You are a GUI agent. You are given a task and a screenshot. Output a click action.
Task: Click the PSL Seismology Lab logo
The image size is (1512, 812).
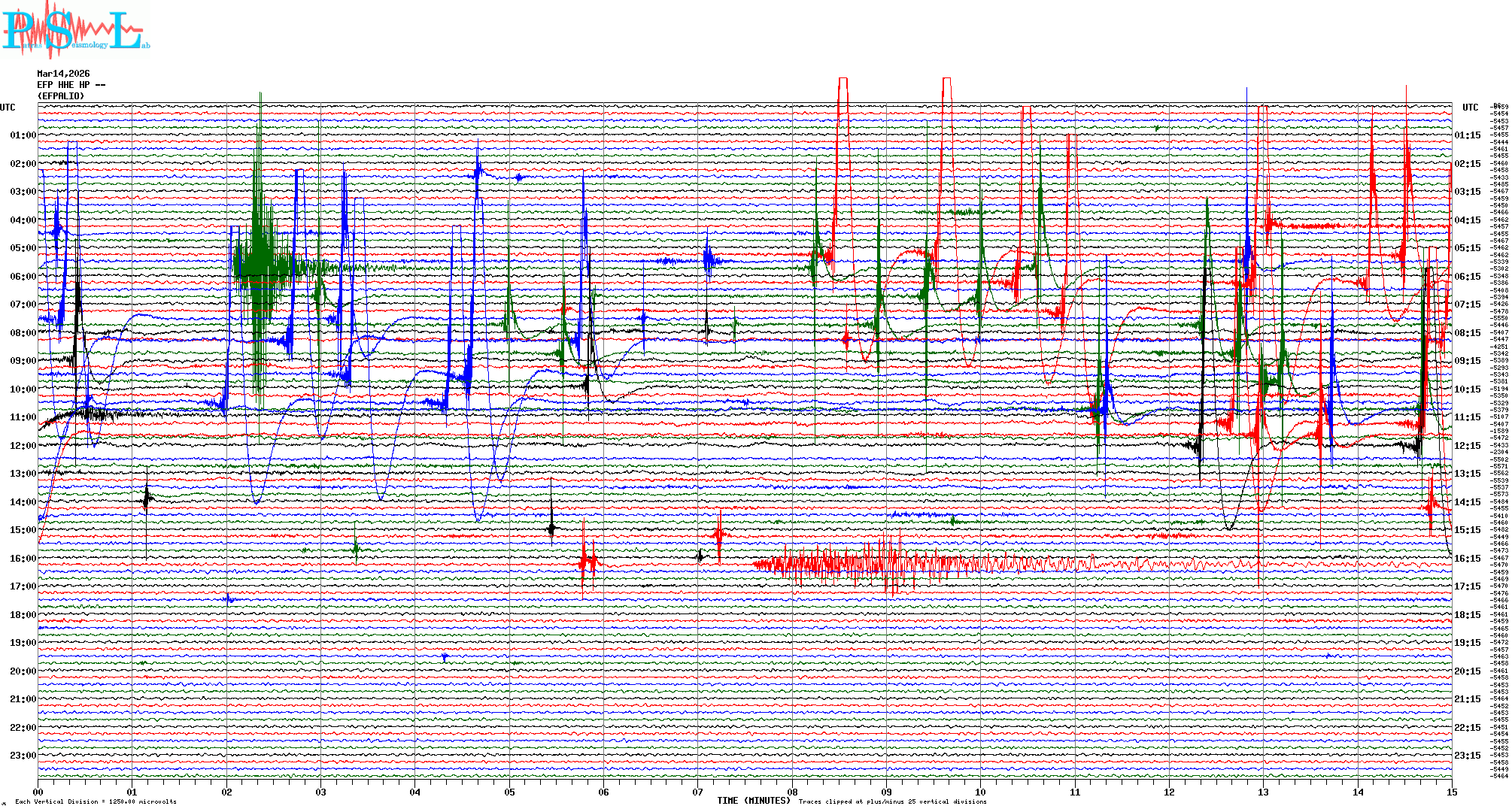[75, 30]
